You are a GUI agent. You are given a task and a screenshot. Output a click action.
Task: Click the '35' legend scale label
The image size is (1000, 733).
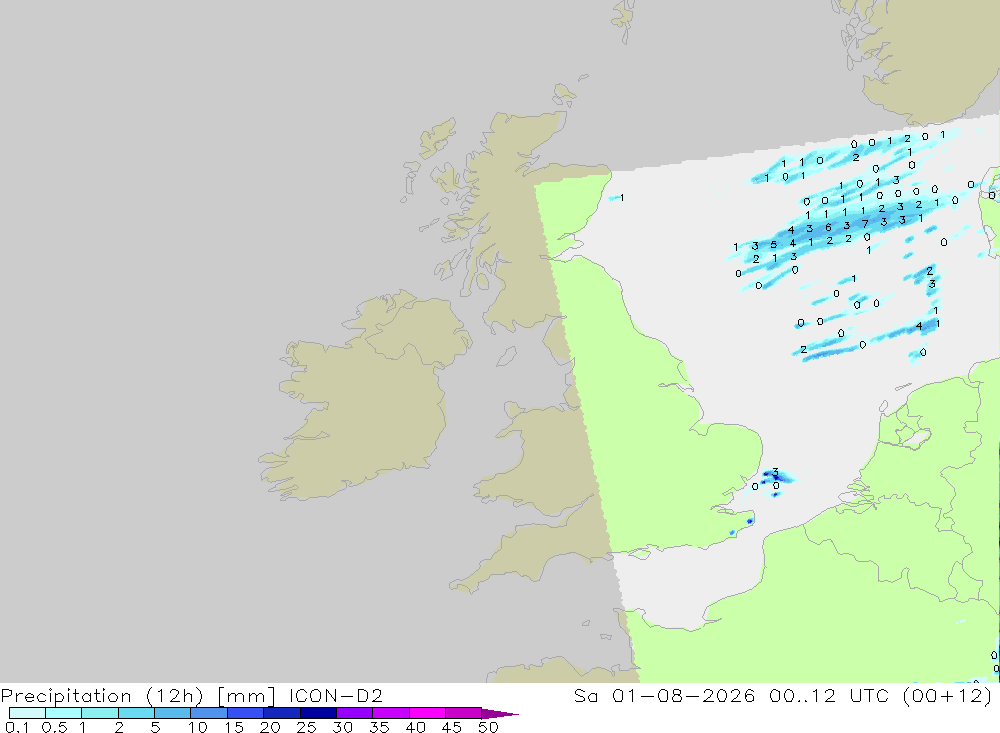[x=379, y=727]
